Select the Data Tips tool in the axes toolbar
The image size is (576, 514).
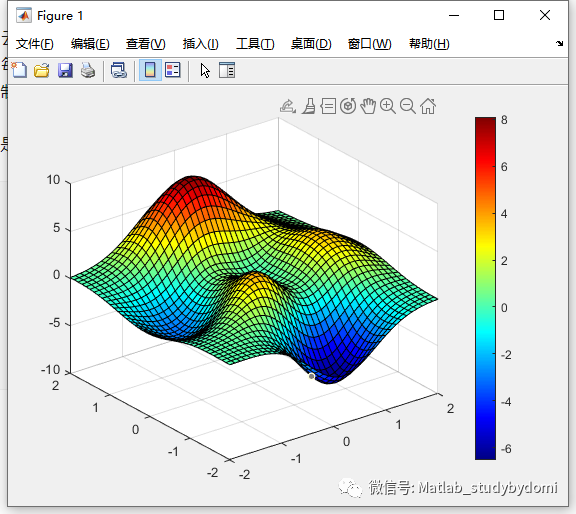328,106
